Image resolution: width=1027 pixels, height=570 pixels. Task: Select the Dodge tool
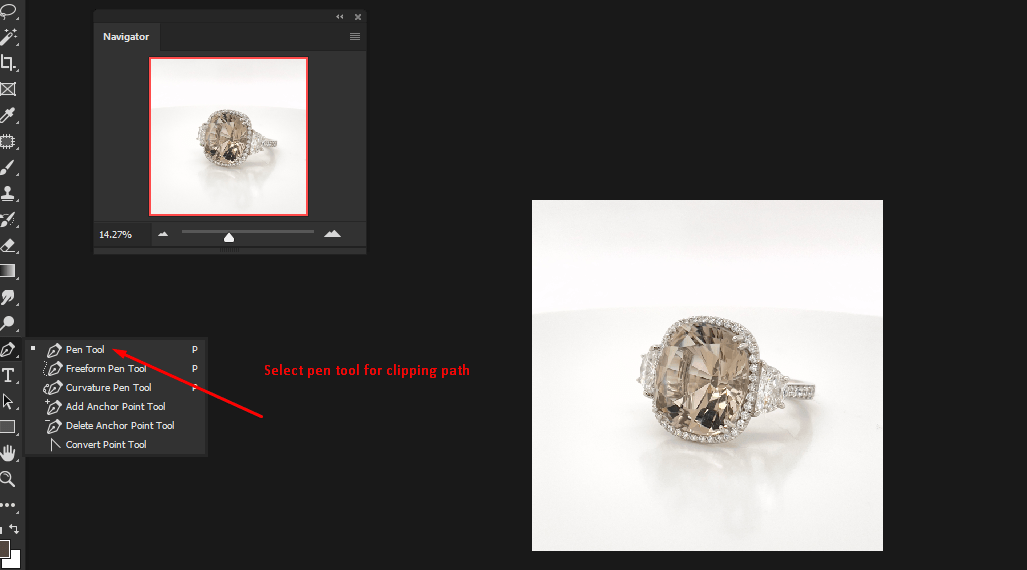click(x=9, y=323)
